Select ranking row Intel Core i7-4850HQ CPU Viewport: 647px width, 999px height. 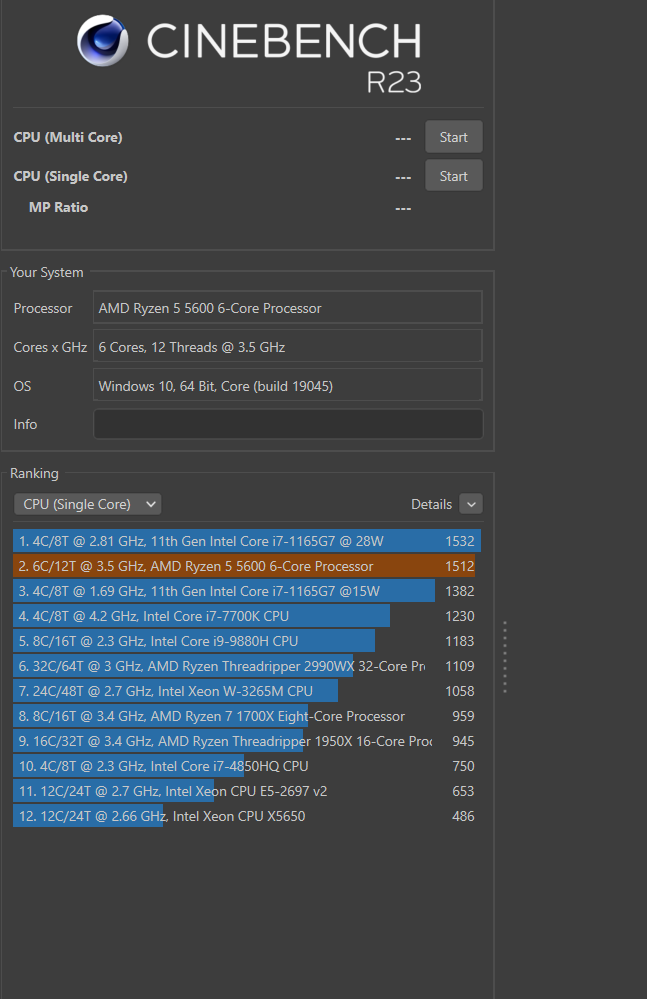(x=246, y=766)
